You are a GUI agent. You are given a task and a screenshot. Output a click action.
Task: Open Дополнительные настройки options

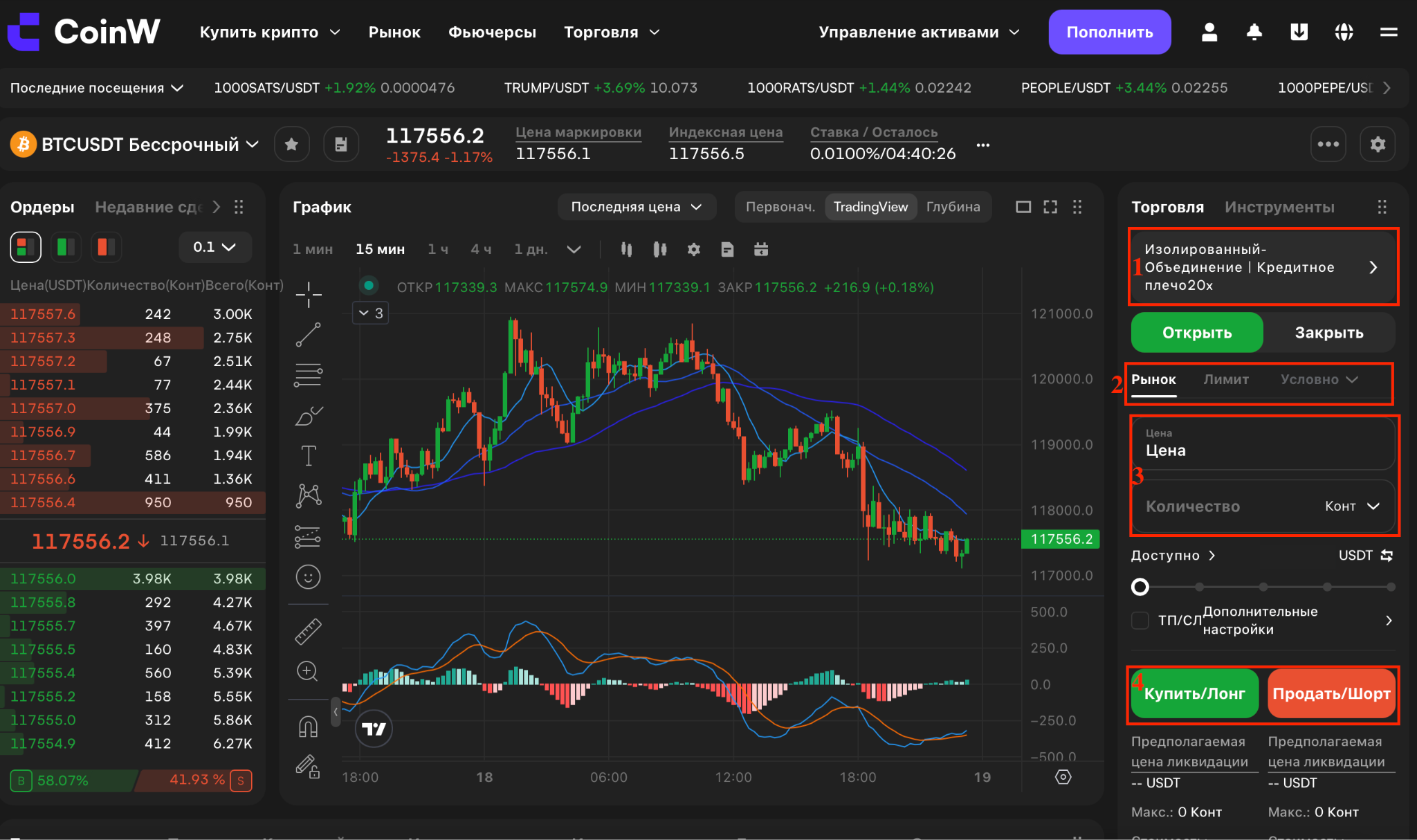tap(1298, 620)
